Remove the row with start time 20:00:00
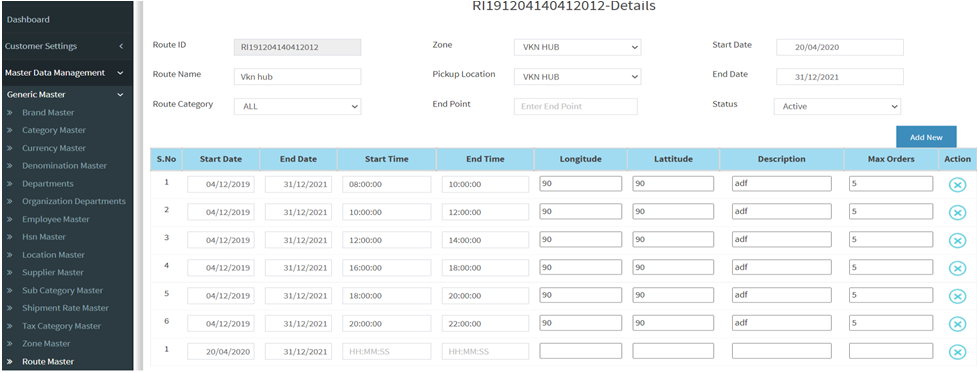The image size is (979, 373). [957, 324]
